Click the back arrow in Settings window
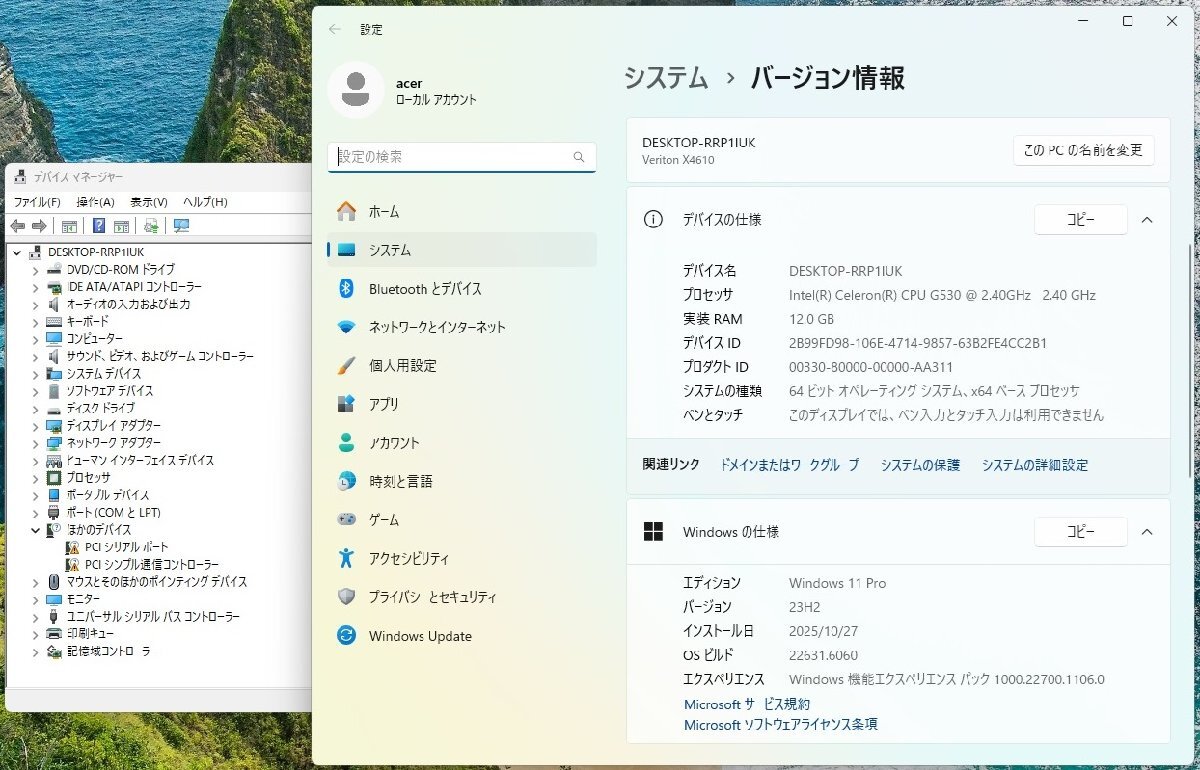The width and height of the screenshot is (1200, 770). [335, 30]
